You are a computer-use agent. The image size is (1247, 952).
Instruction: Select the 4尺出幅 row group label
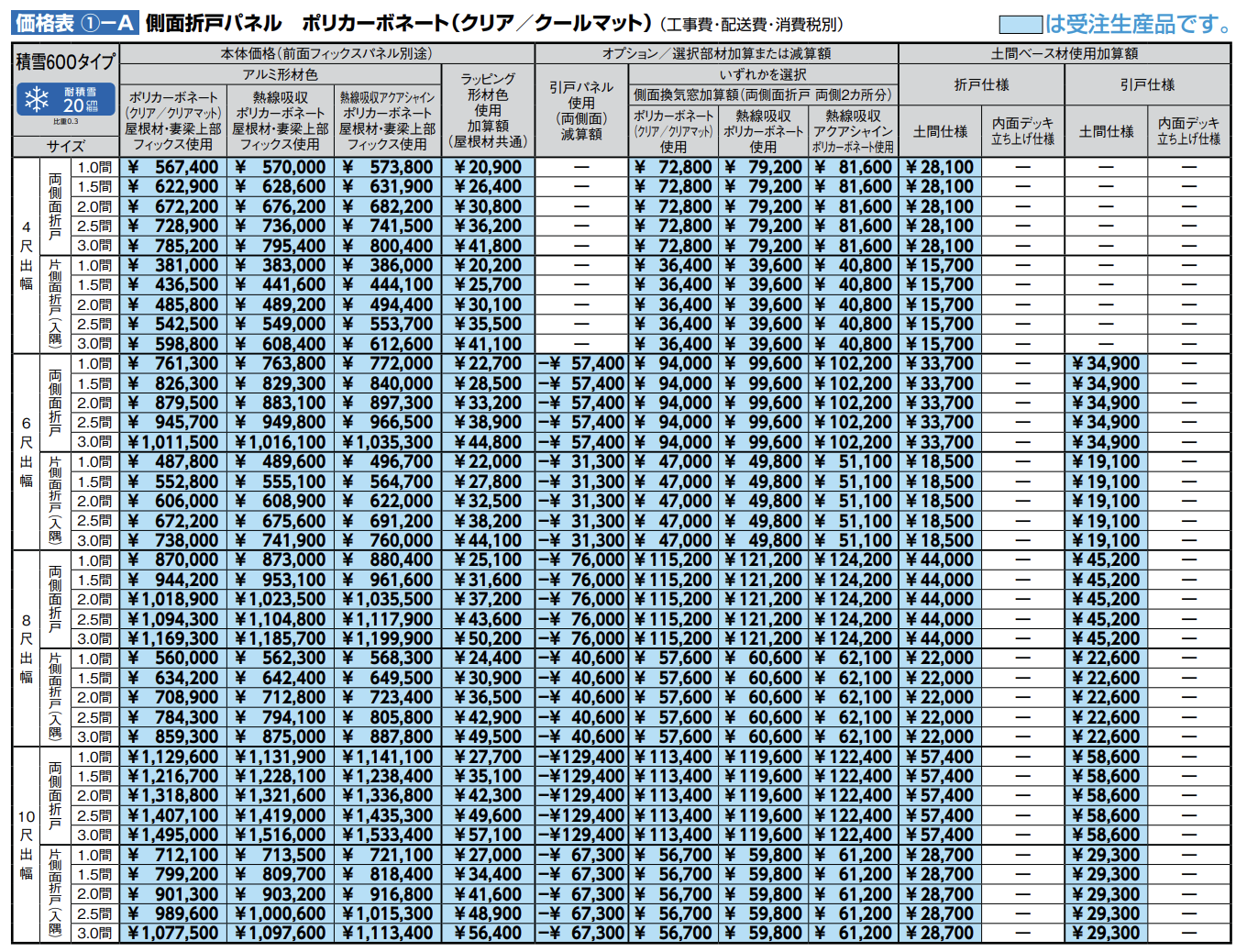pos(27,255)
